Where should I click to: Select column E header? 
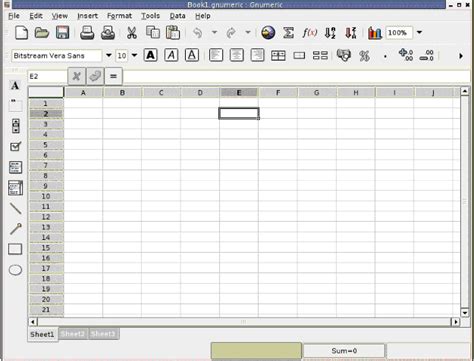239,93
